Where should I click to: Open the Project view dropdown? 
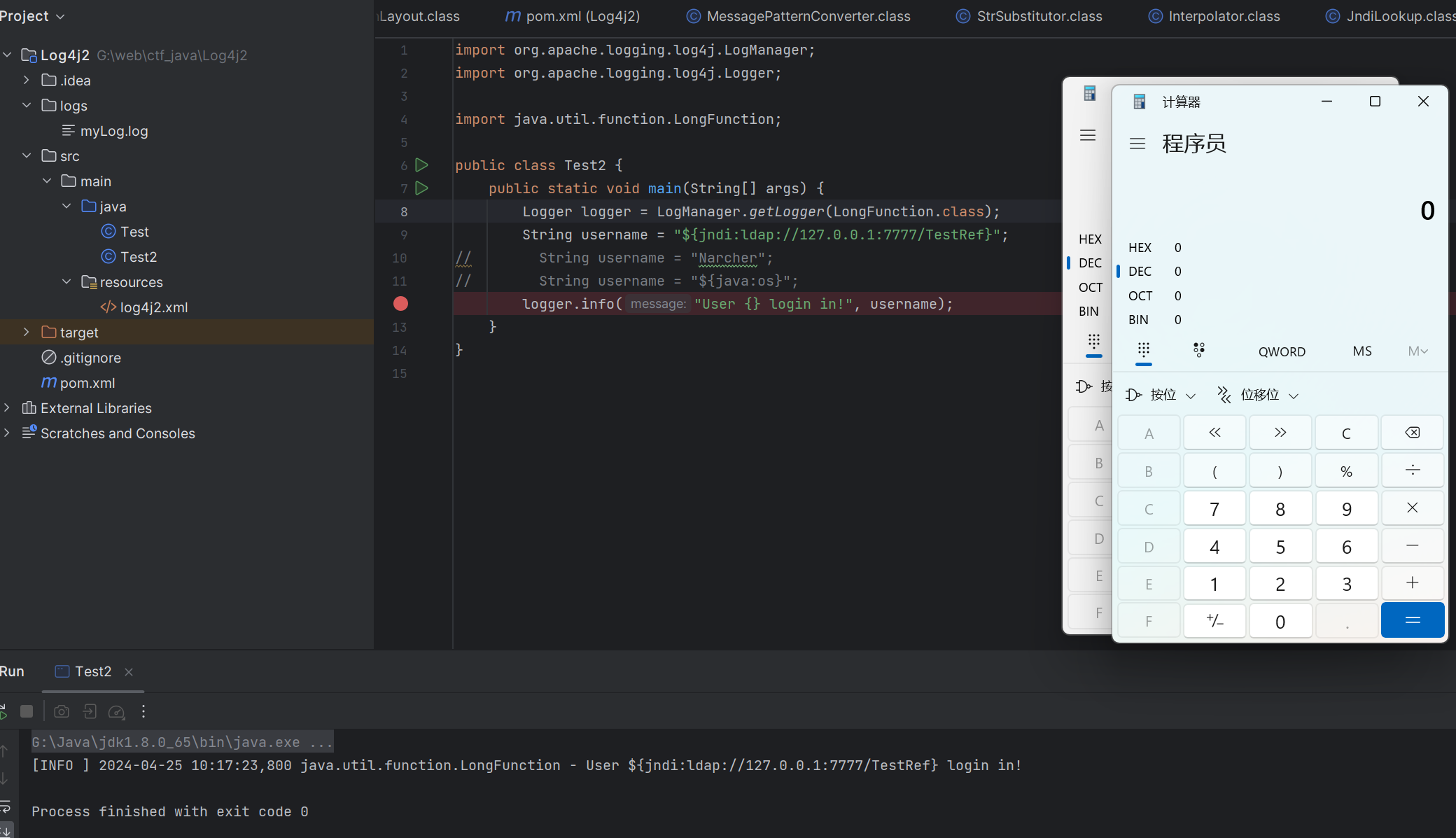pyautogui.click(x=32, y=16)
